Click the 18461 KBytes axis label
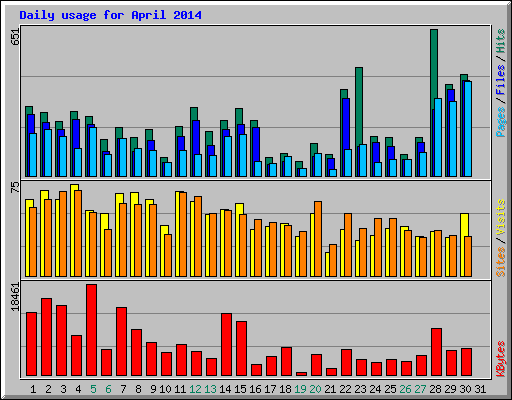Viewport: 512px width, 400px height. pyautogui.click(x=15, y=297)
